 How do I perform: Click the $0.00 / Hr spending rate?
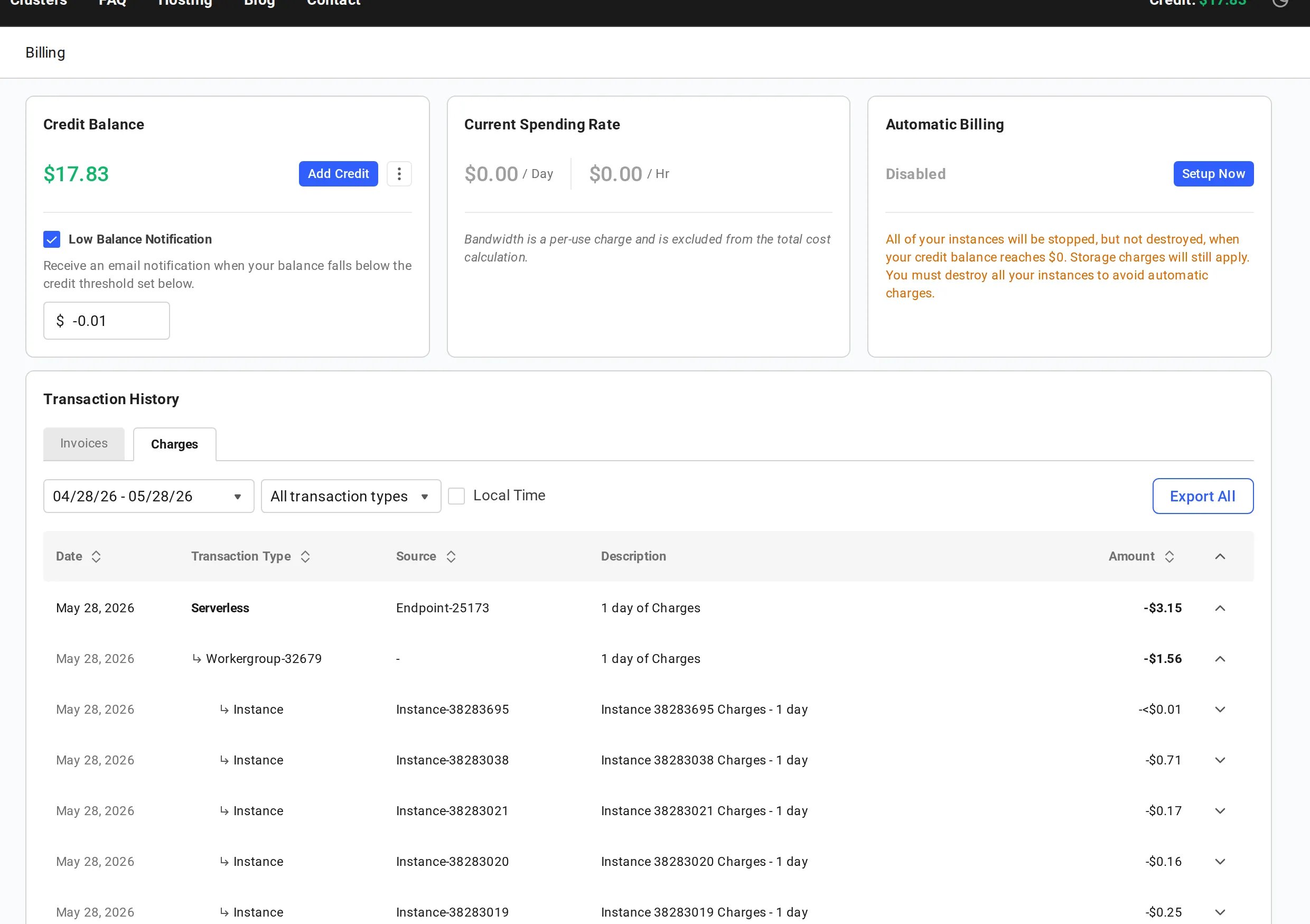(x=629, y=173)
